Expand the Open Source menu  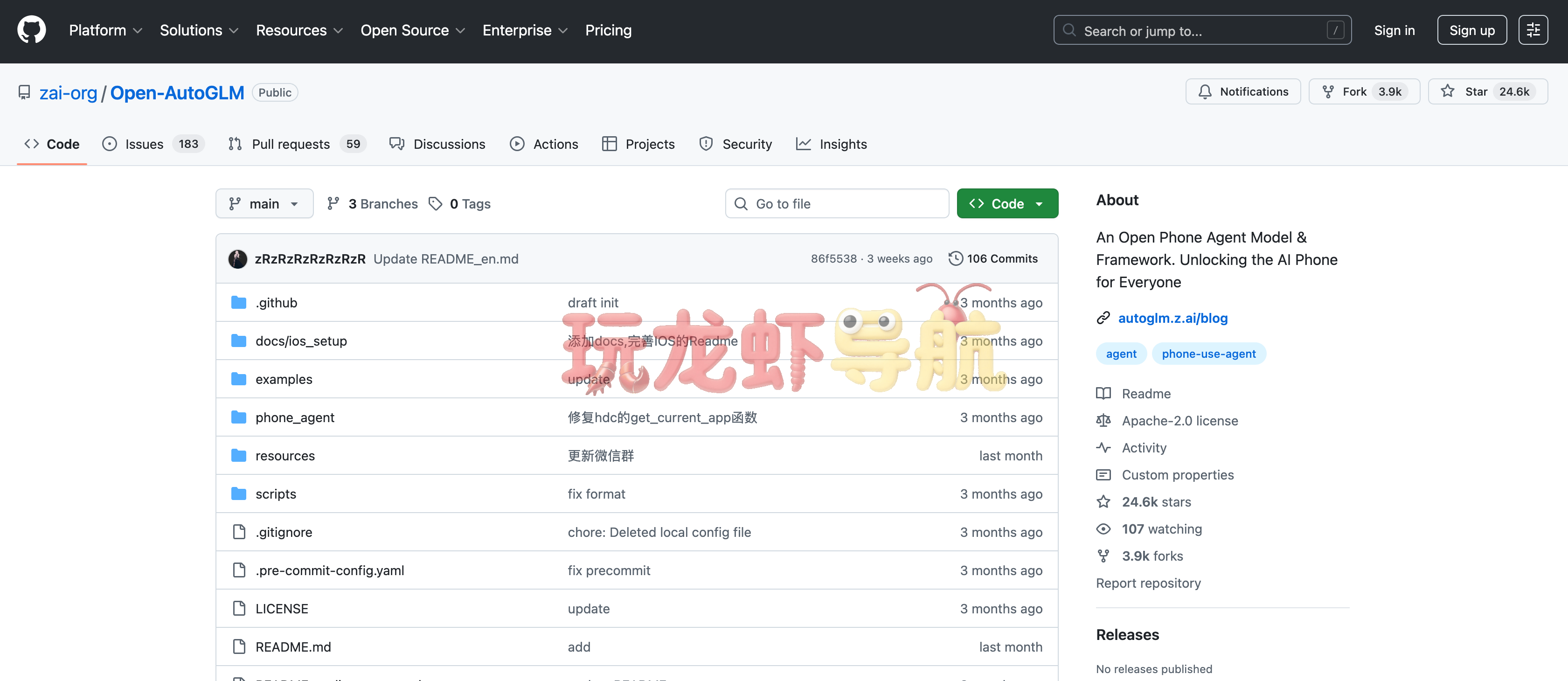413,30
